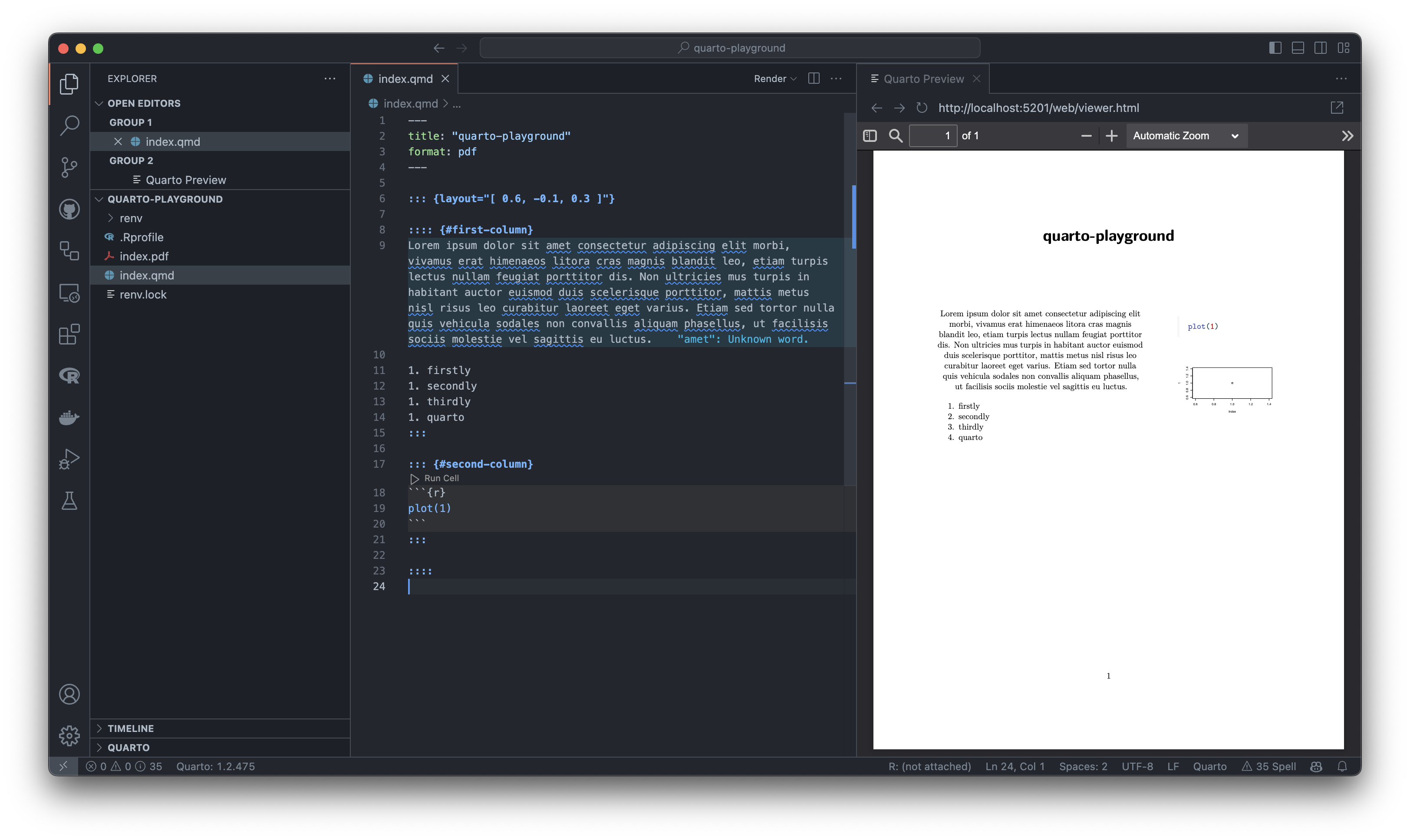Click the quarto-playground command center search box
Image resolution: width=1410 pixels, height=840 pixels.
[x=730, y=48]
